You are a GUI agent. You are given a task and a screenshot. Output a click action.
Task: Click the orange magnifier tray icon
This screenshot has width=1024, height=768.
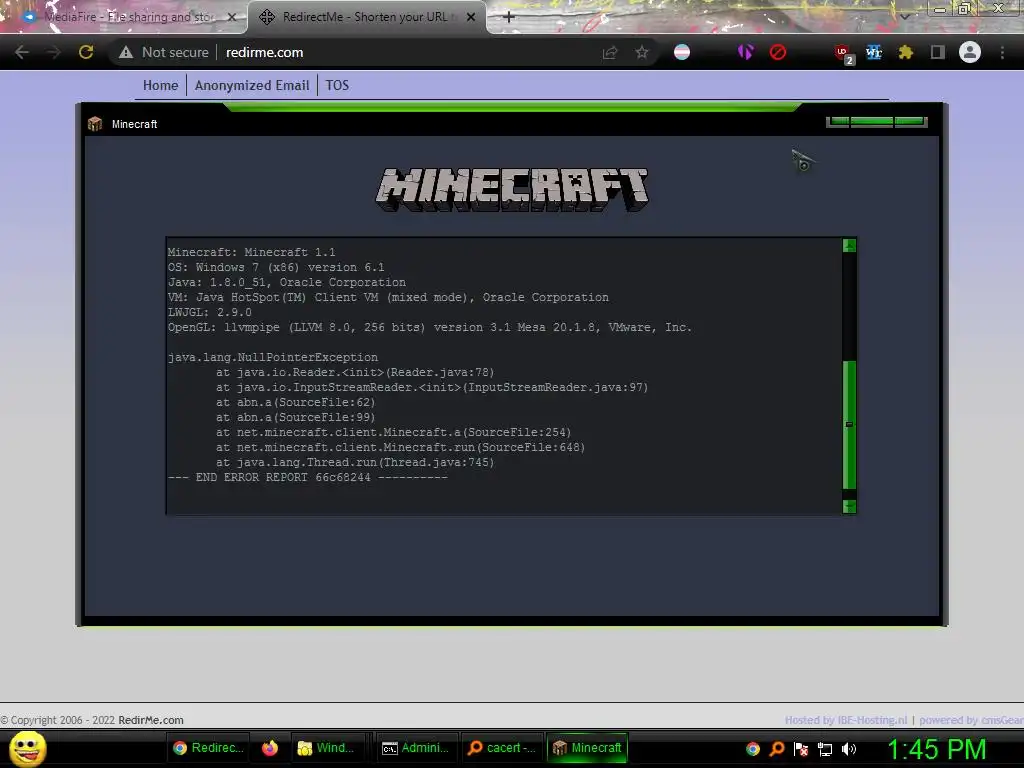(777, 748)
